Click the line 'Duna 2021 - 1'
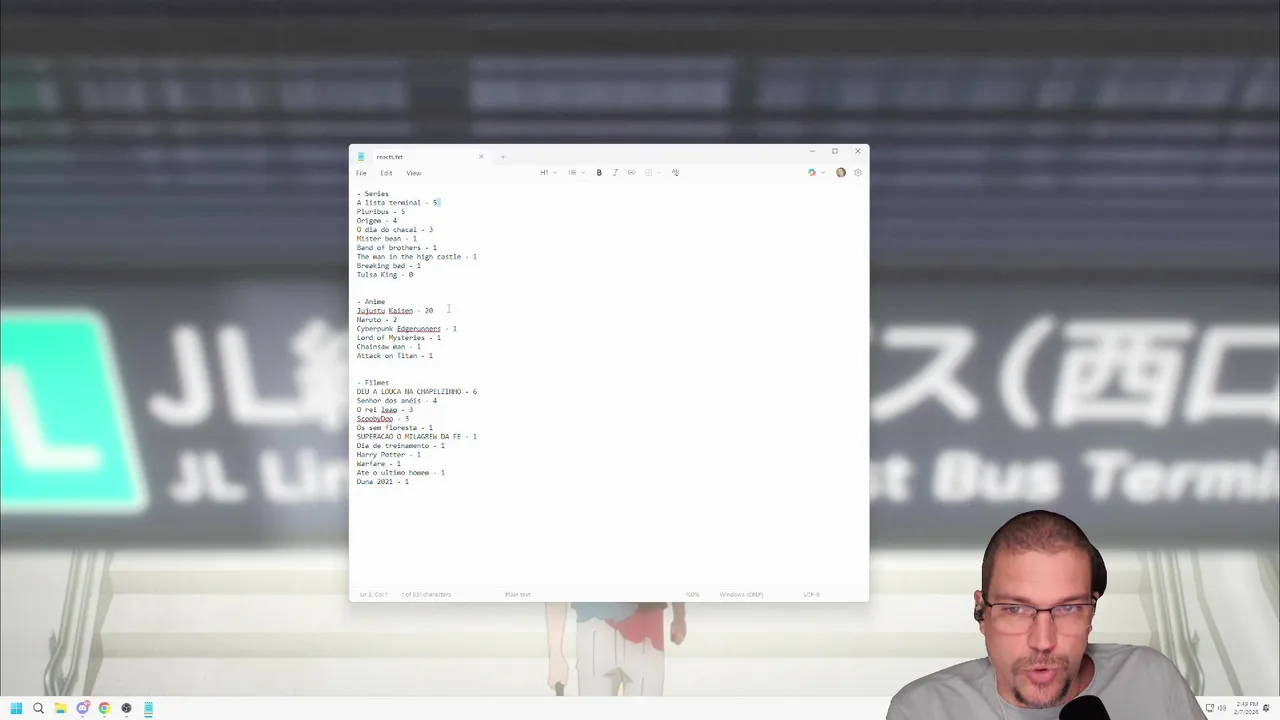 [383, 482]
